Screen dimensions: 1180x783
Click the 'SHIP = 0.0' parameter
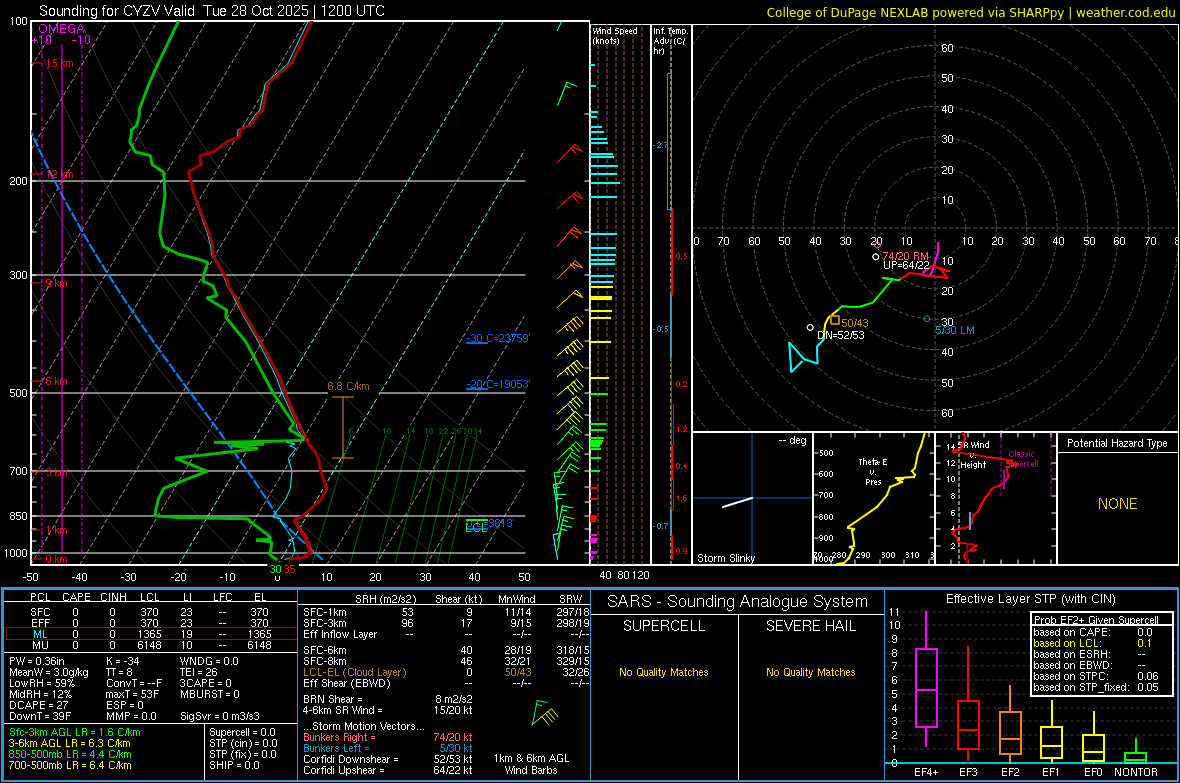pyautogui.click(x=234, y=765)
